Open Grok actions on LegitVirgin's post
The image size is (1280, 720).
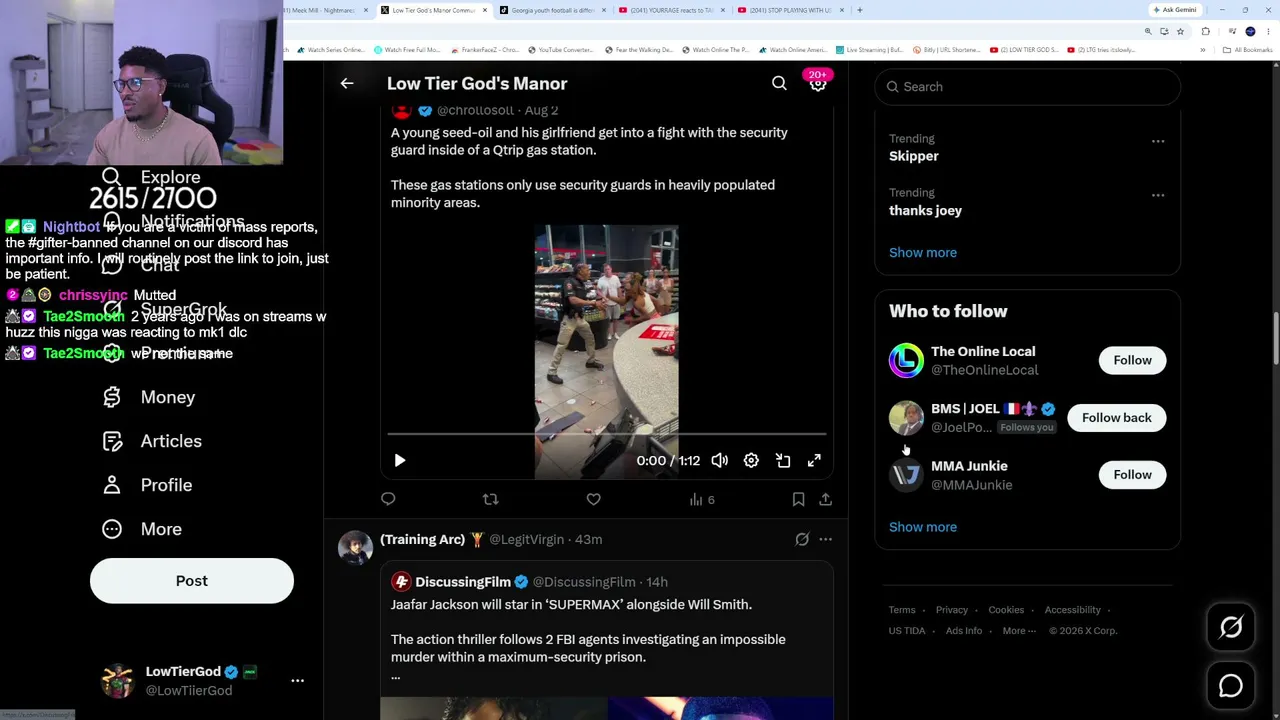802,540
